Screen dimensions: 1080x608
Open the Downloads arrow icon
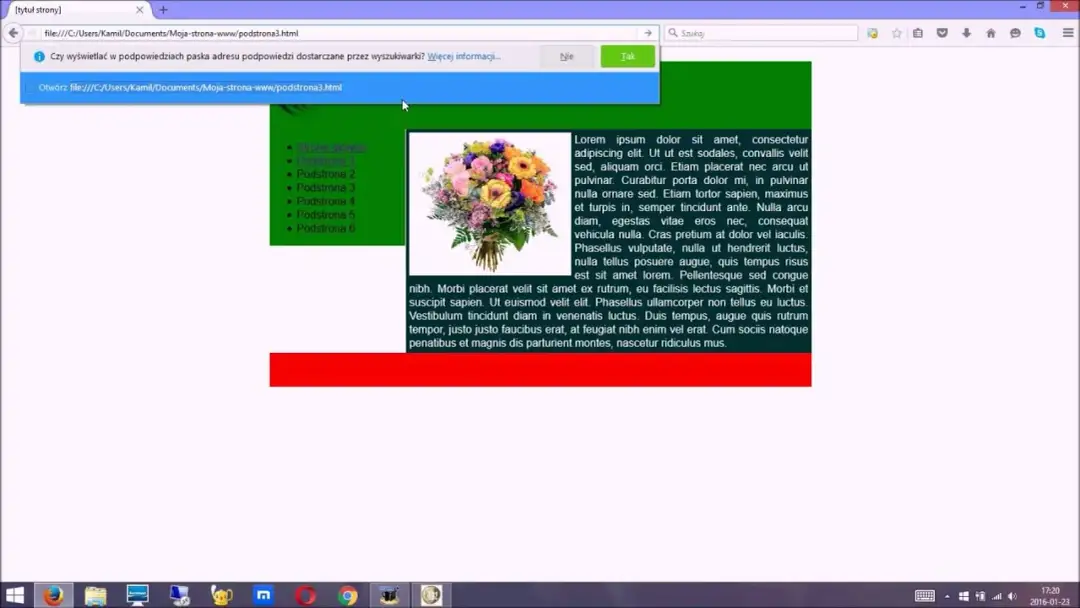pos(966,33)
